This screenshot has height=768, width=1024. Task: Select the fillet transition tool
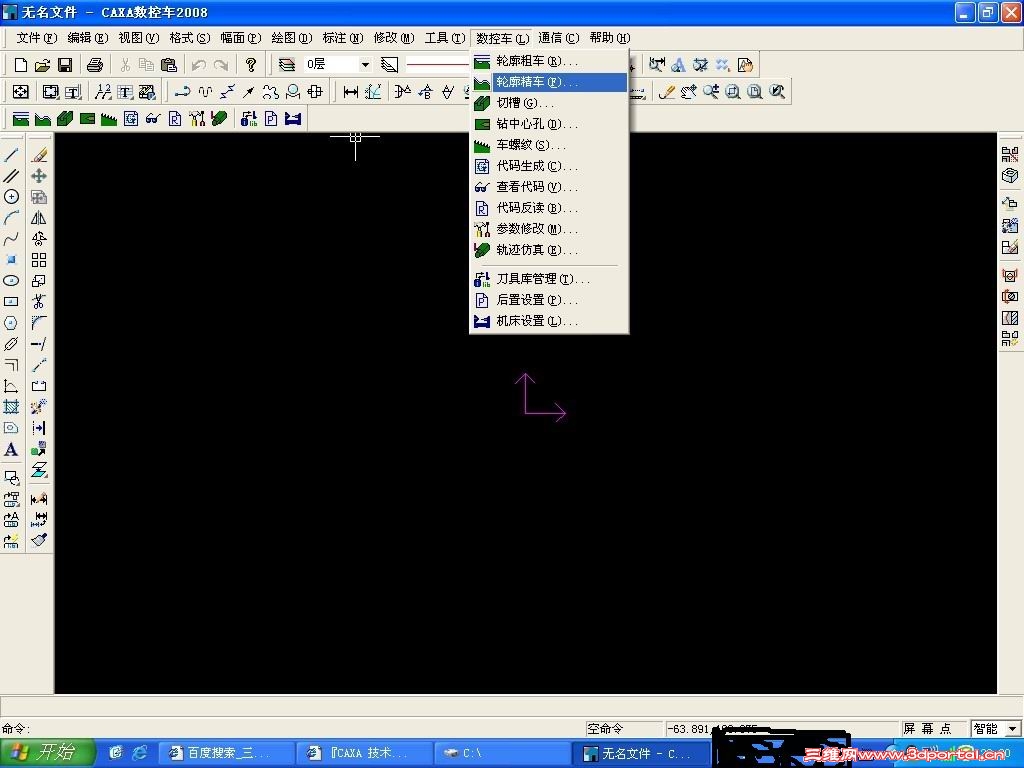(x=39, y=323)
